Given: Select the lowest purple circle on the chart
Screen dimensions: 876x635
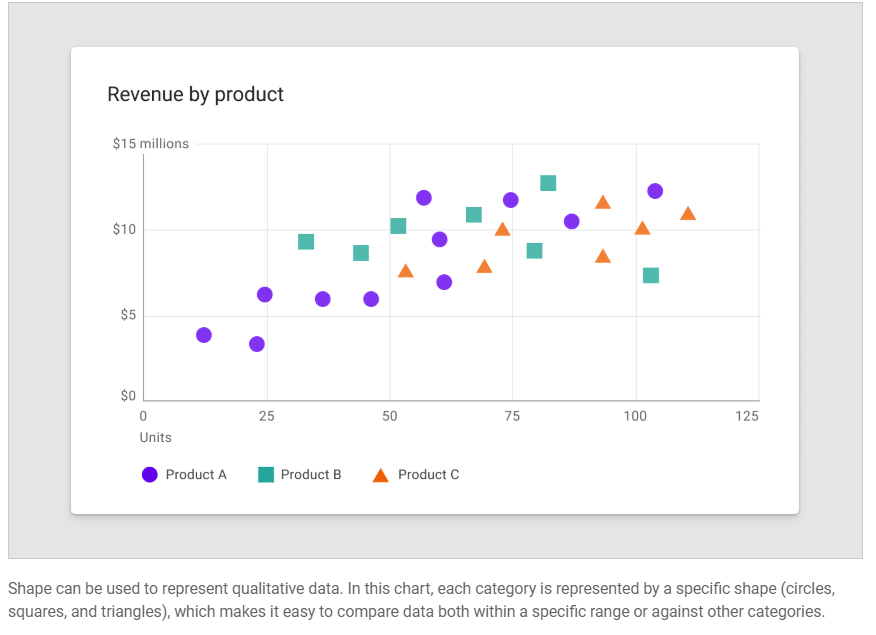Looking at the screenshot, I should (x=257, y=344).
